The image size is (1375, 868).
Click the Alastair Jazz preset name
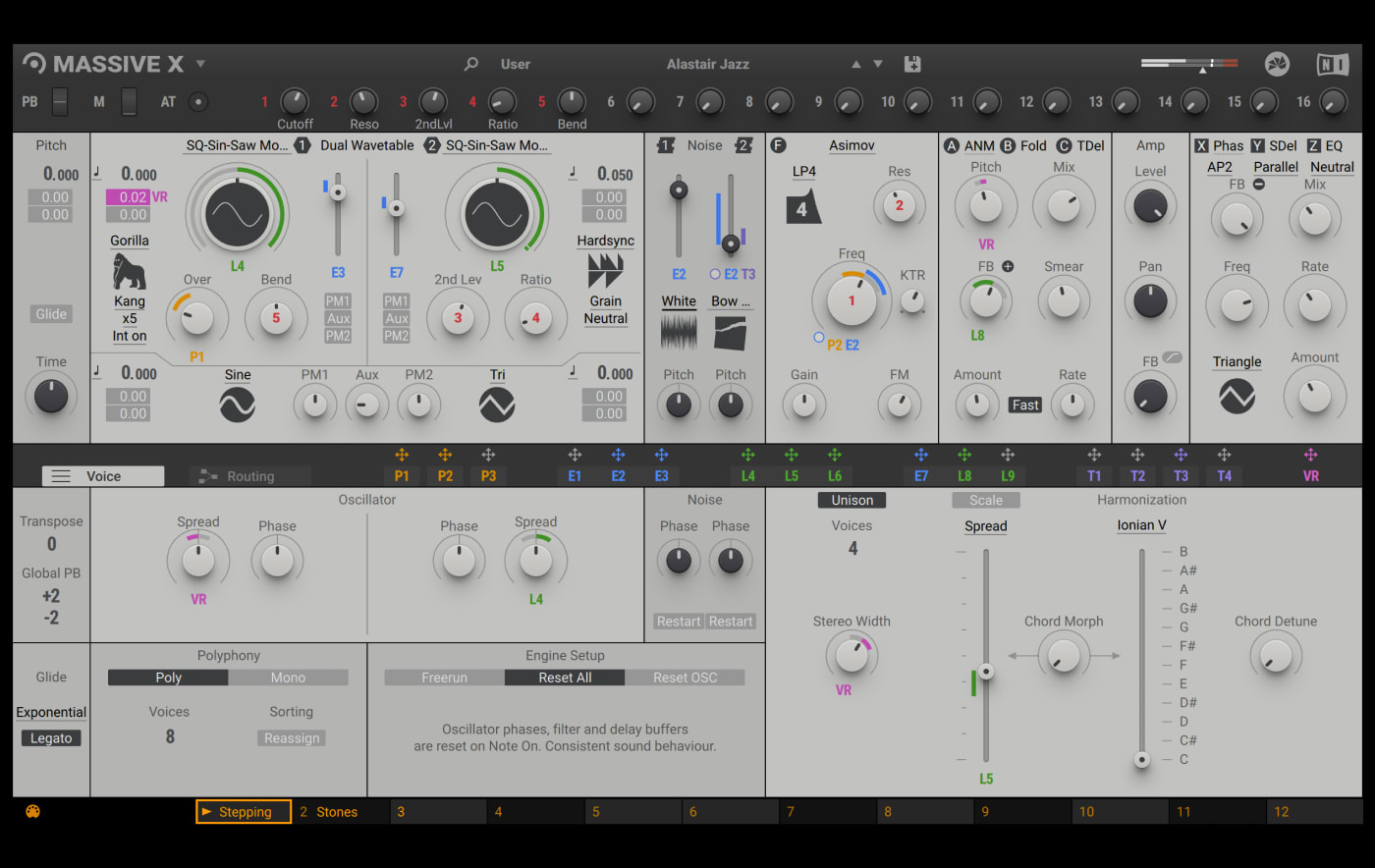click(707, 64)
